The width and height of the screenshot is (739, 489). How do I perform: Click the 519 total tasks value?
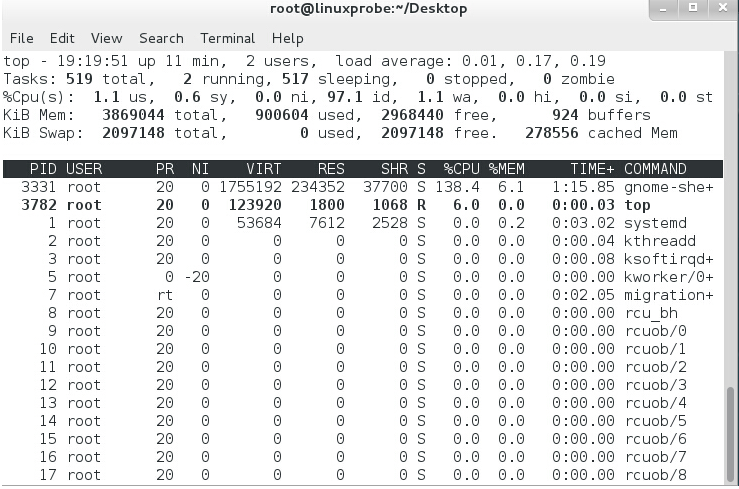pyautogui.click(x=79, y=79)
